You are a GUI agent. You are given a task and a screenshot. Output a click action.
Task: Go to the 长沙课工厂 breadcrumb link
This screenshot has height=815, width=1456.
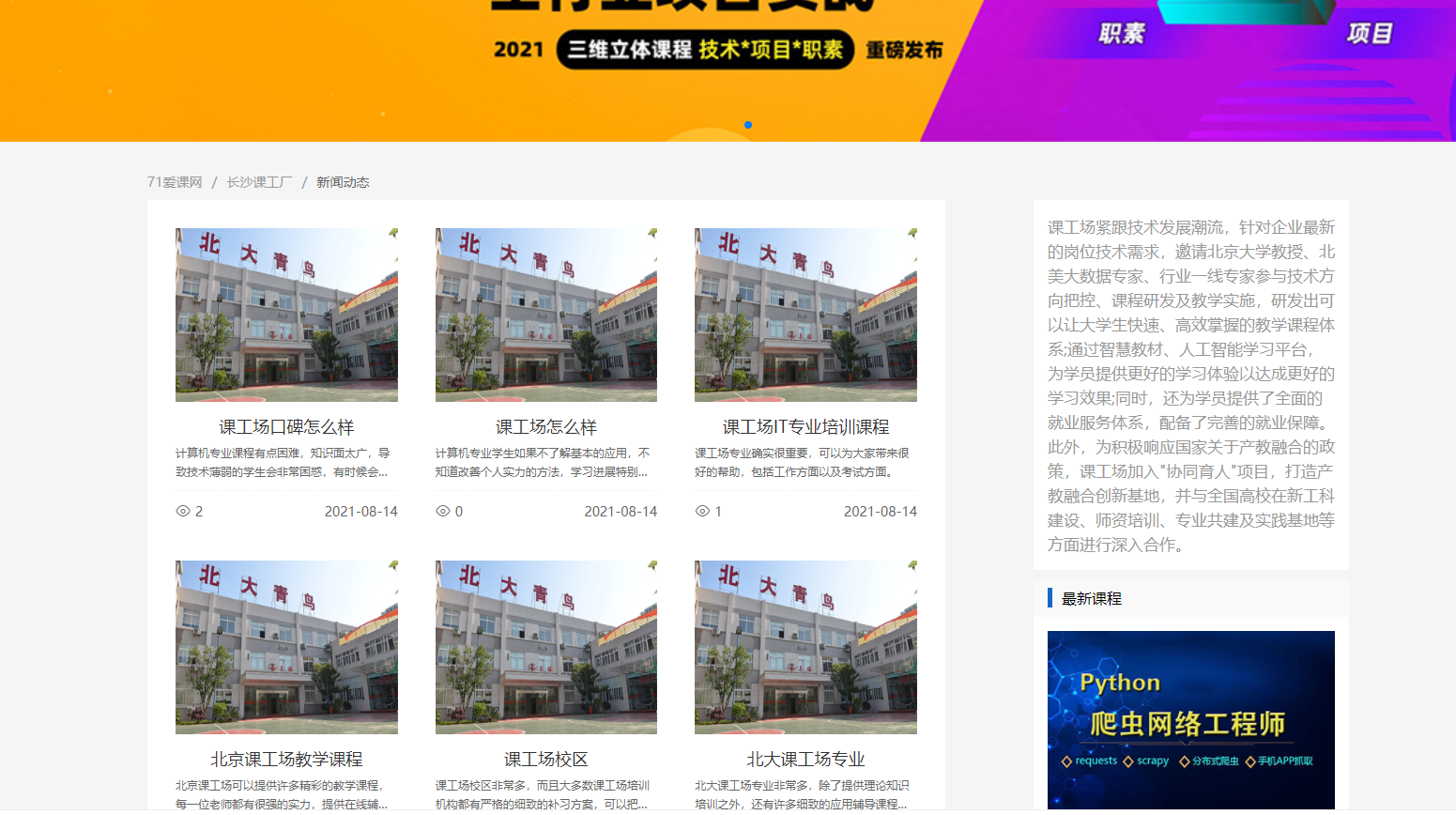[259, 182]
